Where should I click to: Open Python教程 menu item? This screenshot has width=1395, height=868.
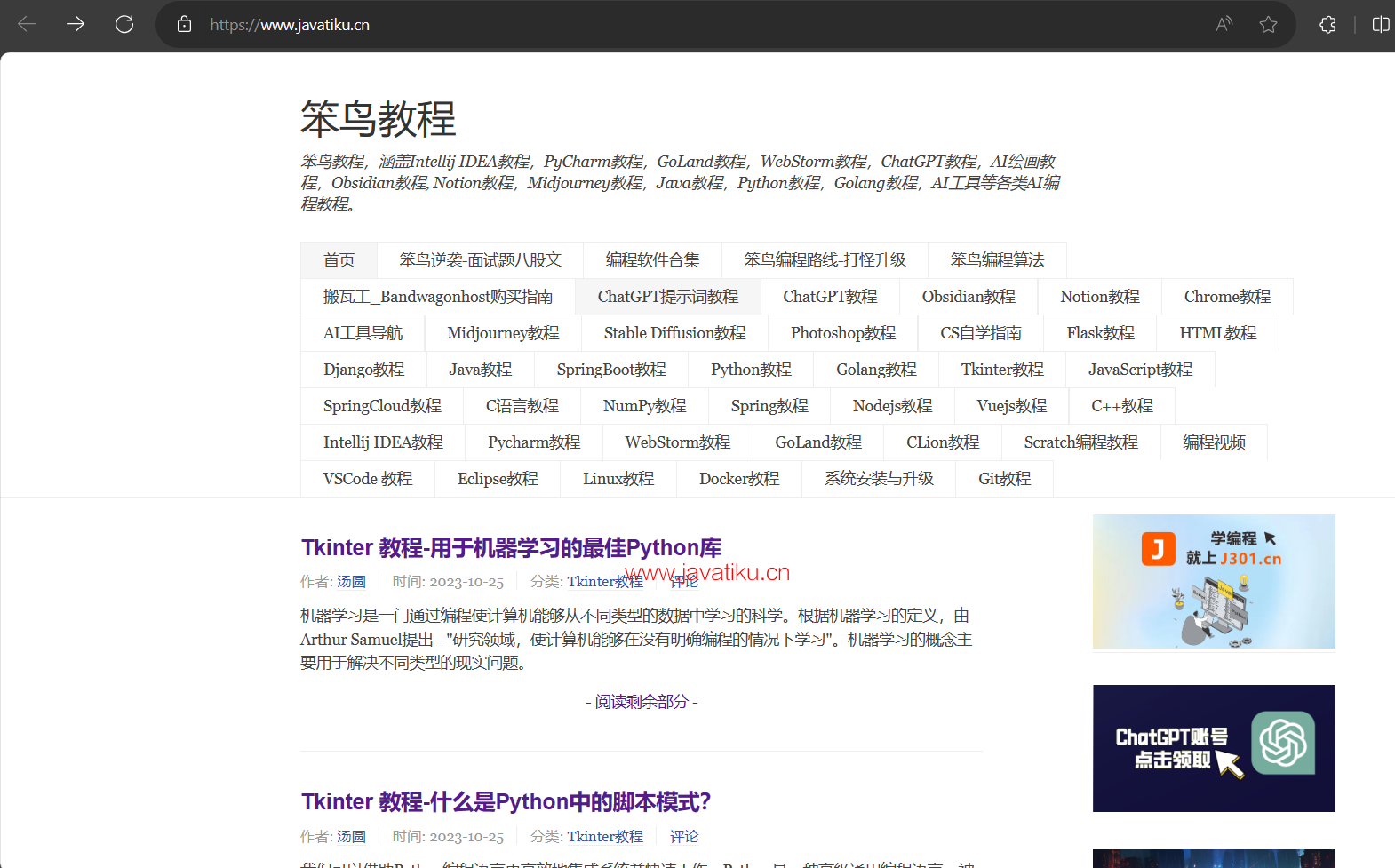[x=751, y=370]
